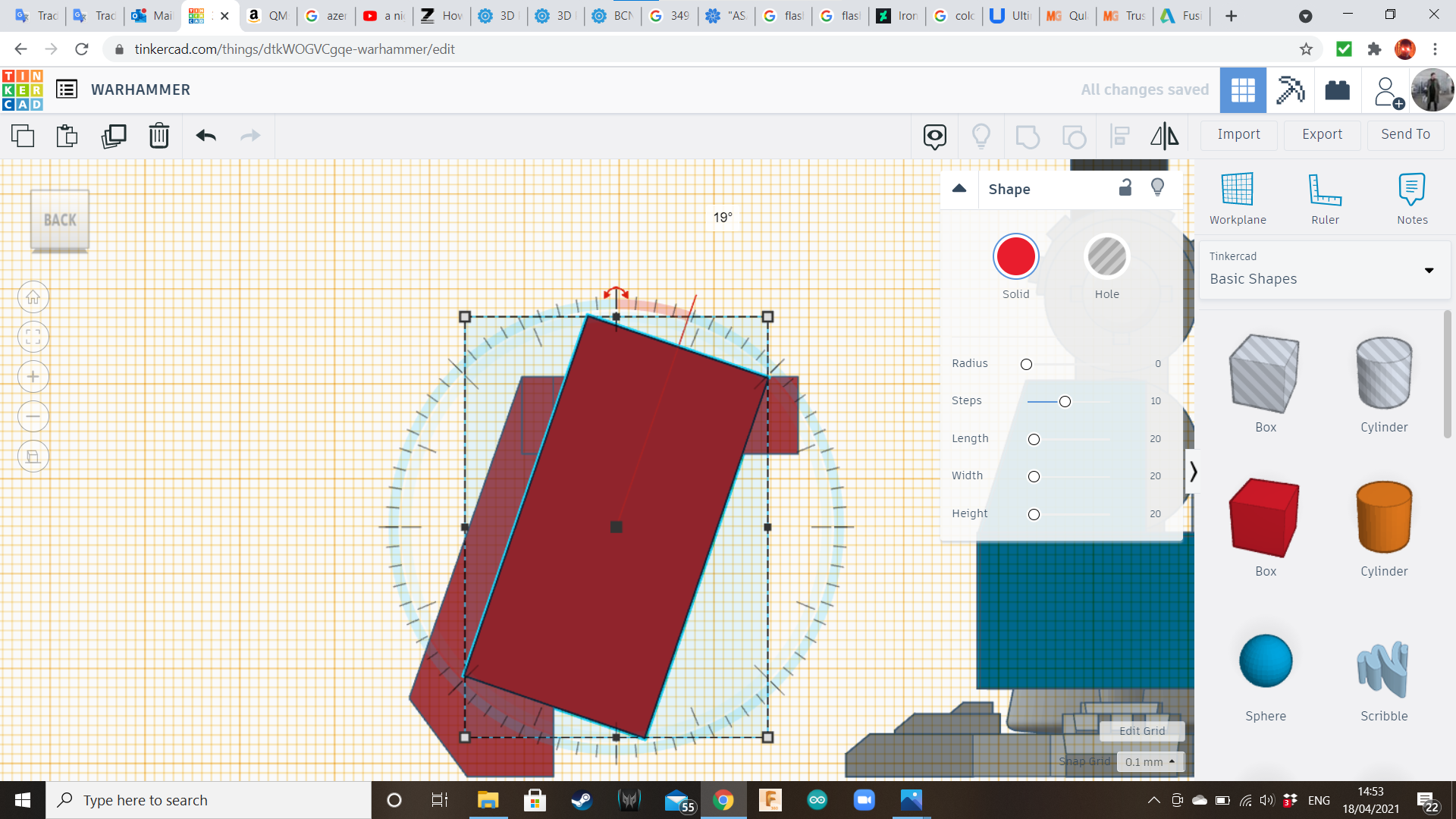The height and width of the screenshot is (819, 1456).
Task: Click the Mirror tool icon
Action: pyautogui.click(x=1164, y=136)
